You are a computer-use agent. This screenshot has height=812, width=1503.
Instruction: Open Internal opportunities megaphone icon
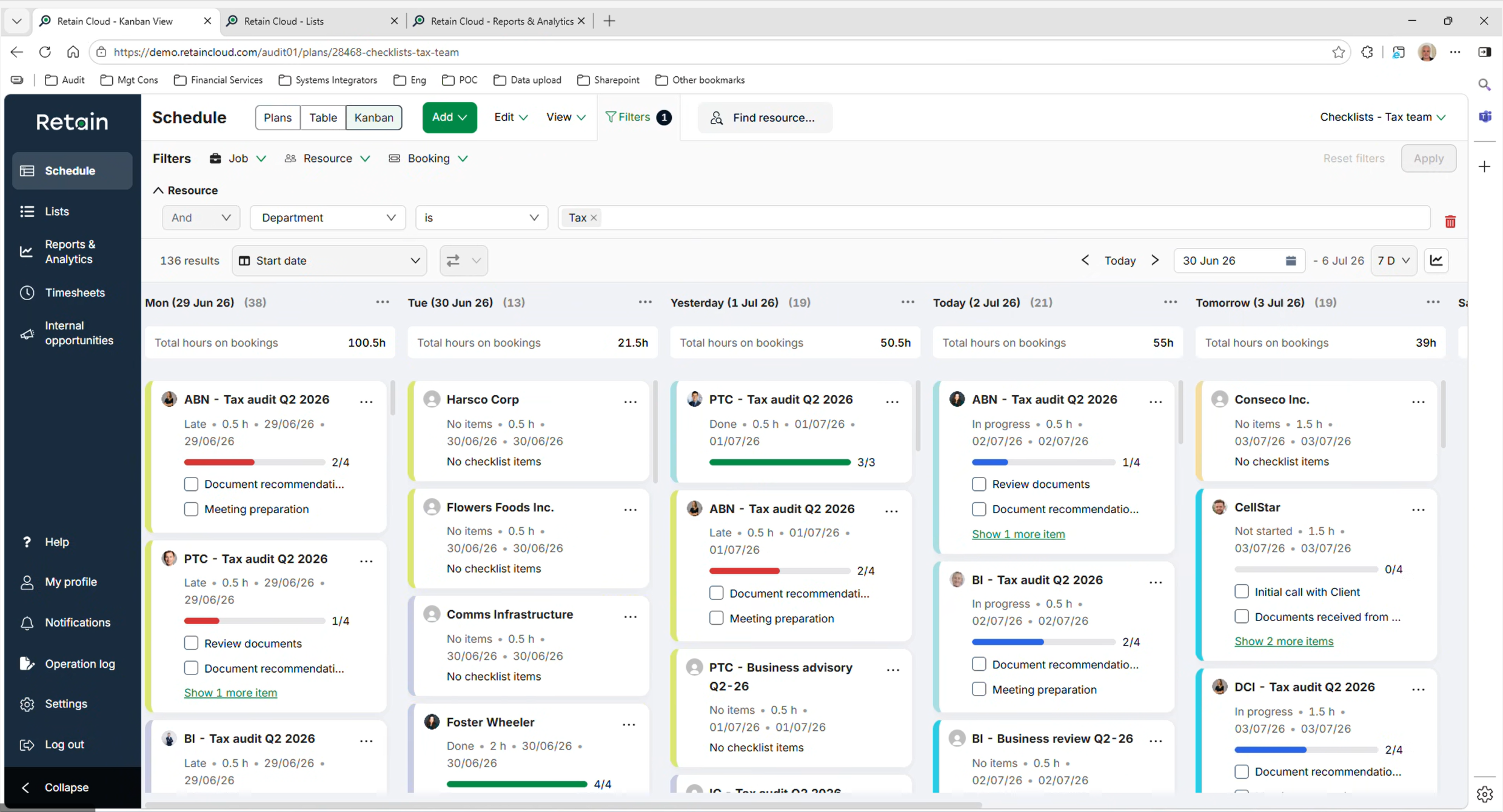coord(27,334)
